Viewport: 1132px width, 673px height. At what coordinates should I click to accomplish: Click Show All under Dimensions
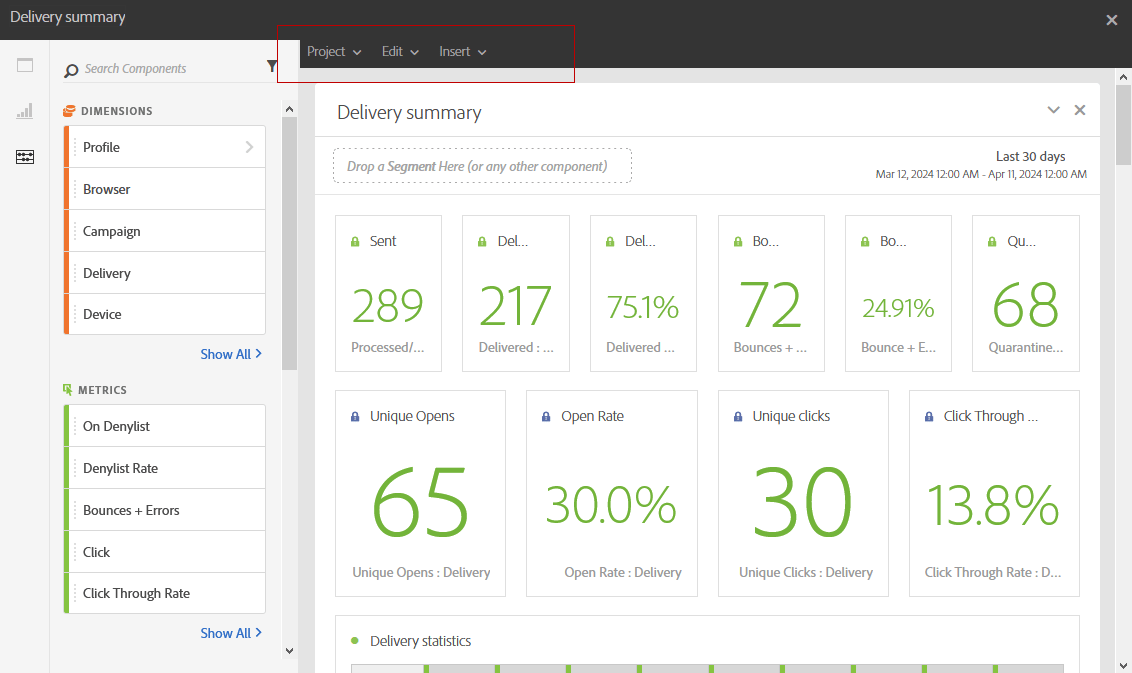click(x=231, y=353)
